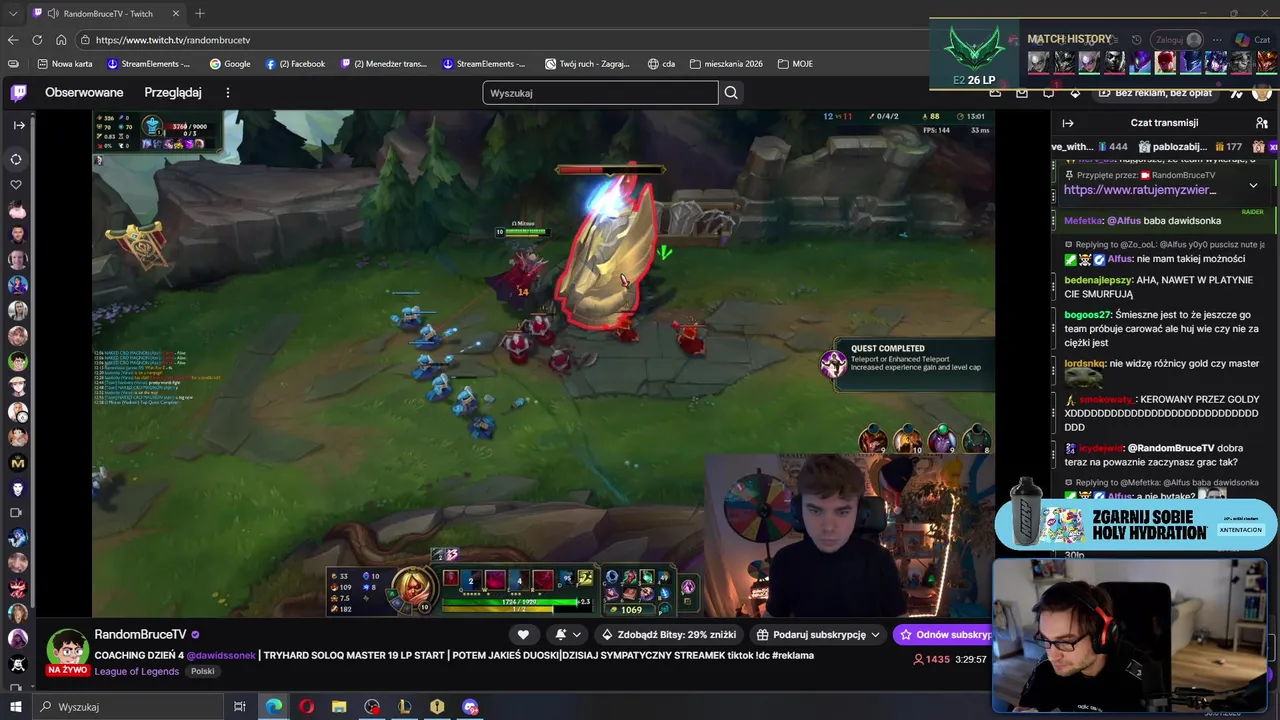Click the Zaloguj profile button
1280x720 pixels.
(1178, 40)
